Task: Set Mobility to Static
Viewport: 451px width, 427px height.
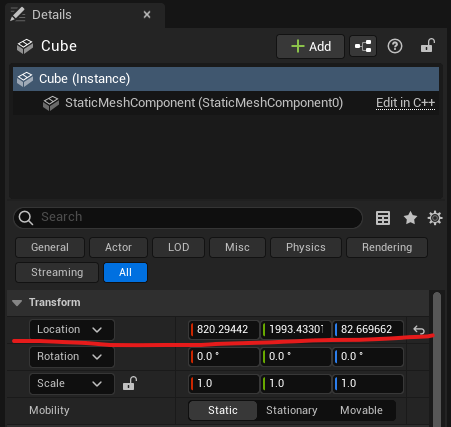Action: click(223, 410)
